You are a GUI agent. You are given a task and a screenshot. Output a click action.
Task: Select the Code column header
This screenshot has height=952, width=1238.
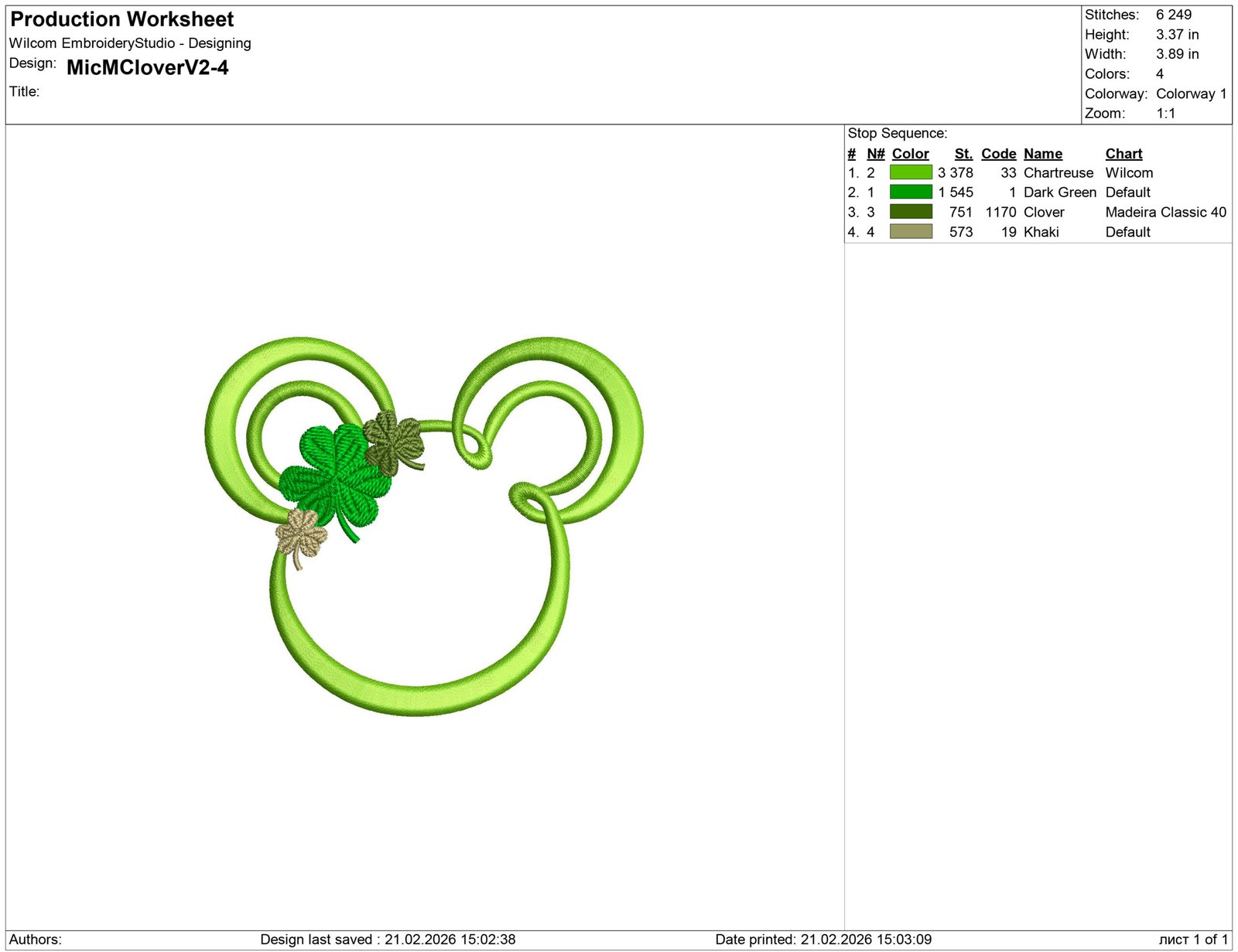(x=998, y=153)
